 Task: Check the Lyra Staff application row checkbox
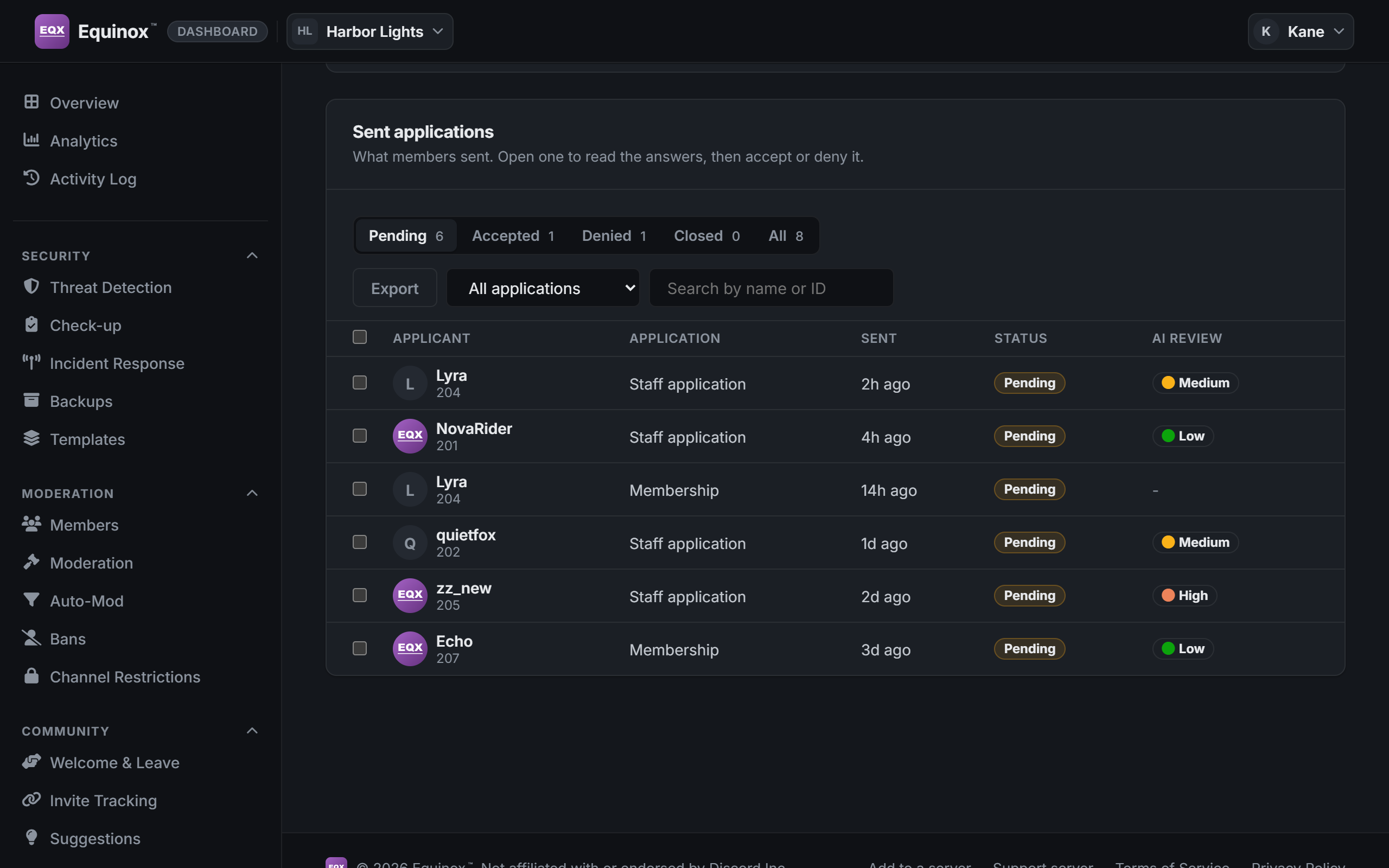[360, 382]
